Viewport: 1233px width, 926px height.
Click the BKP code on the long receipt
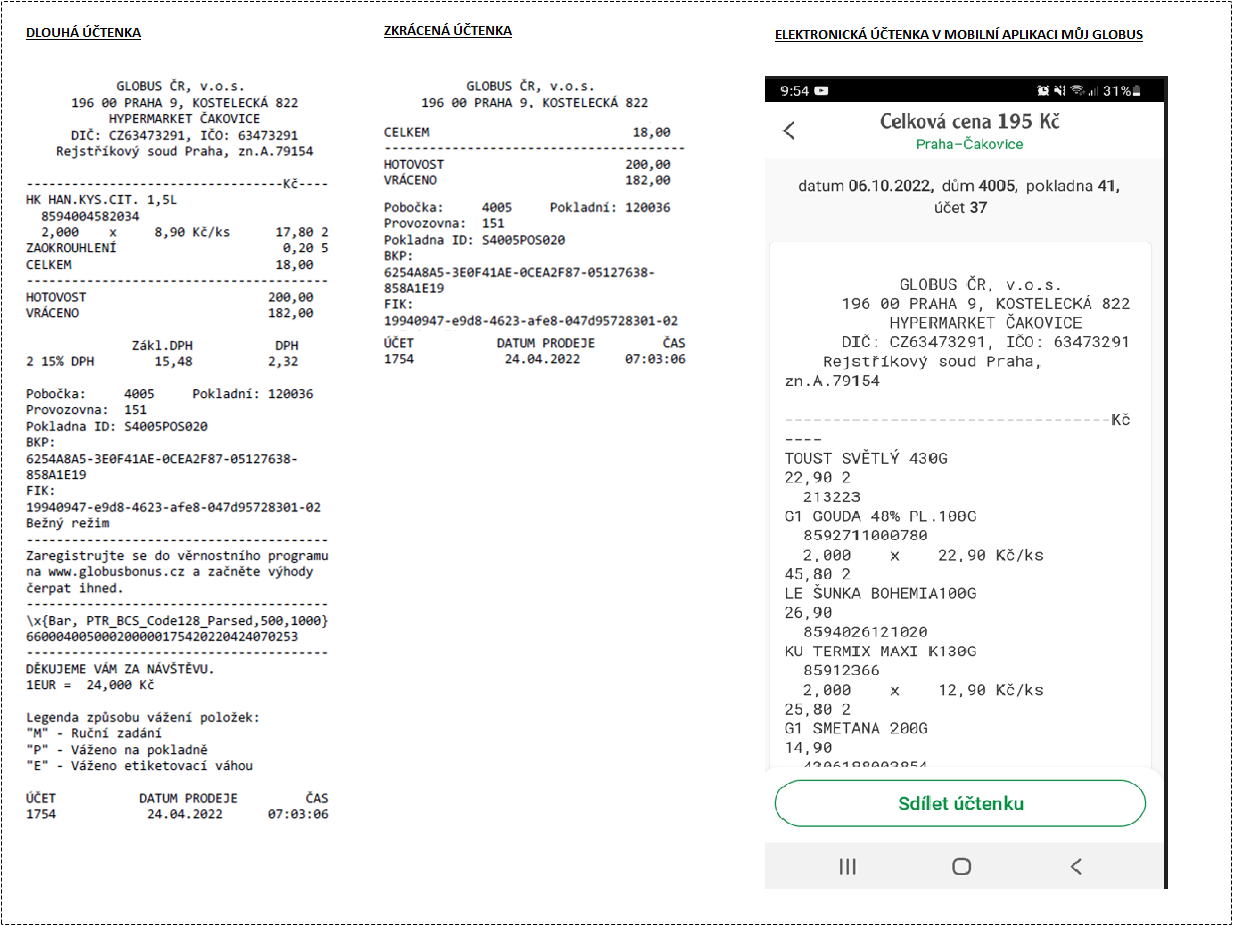tap(161, 466)
